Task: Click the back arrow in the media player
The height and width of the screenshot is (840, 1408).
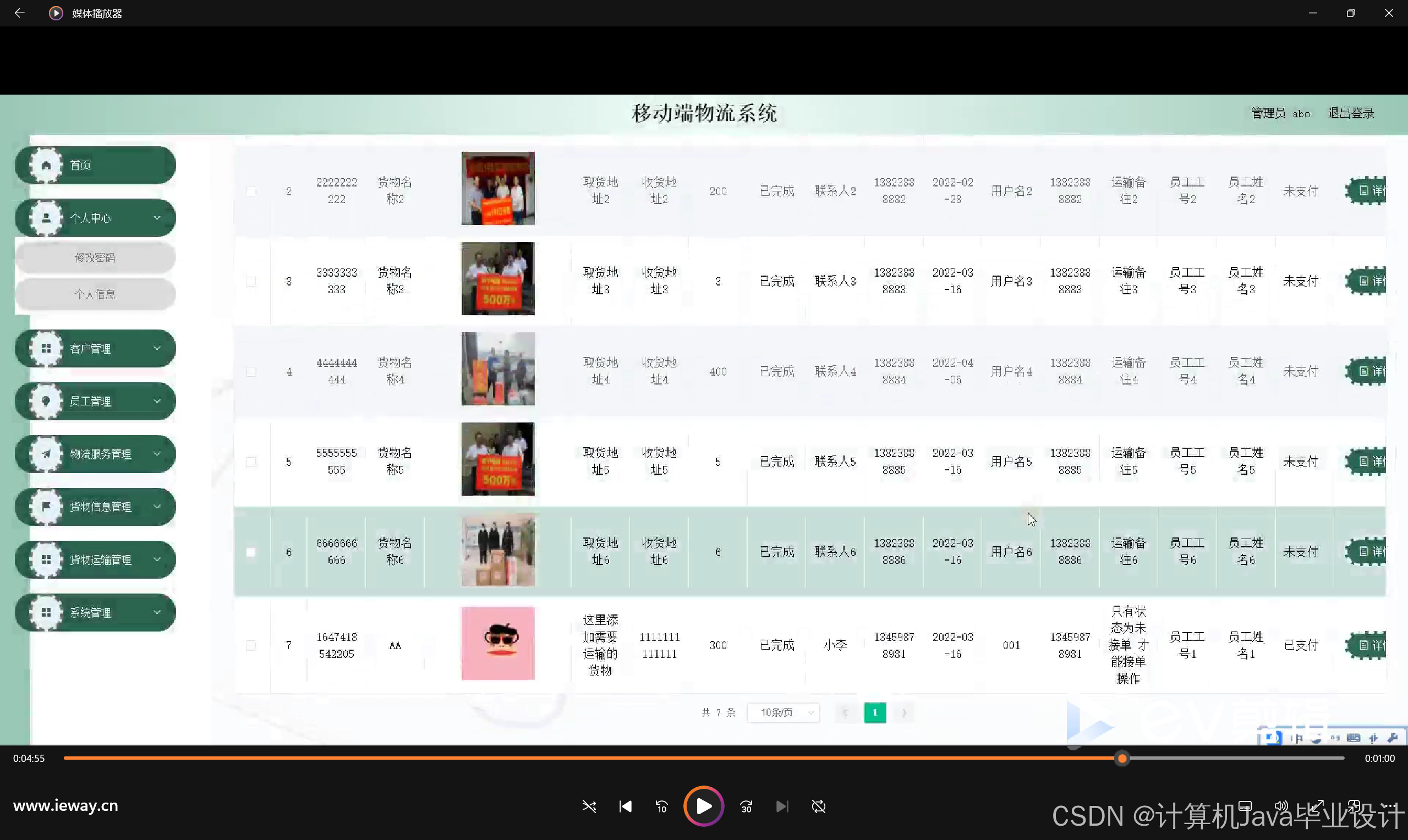Action: point(19,13)
